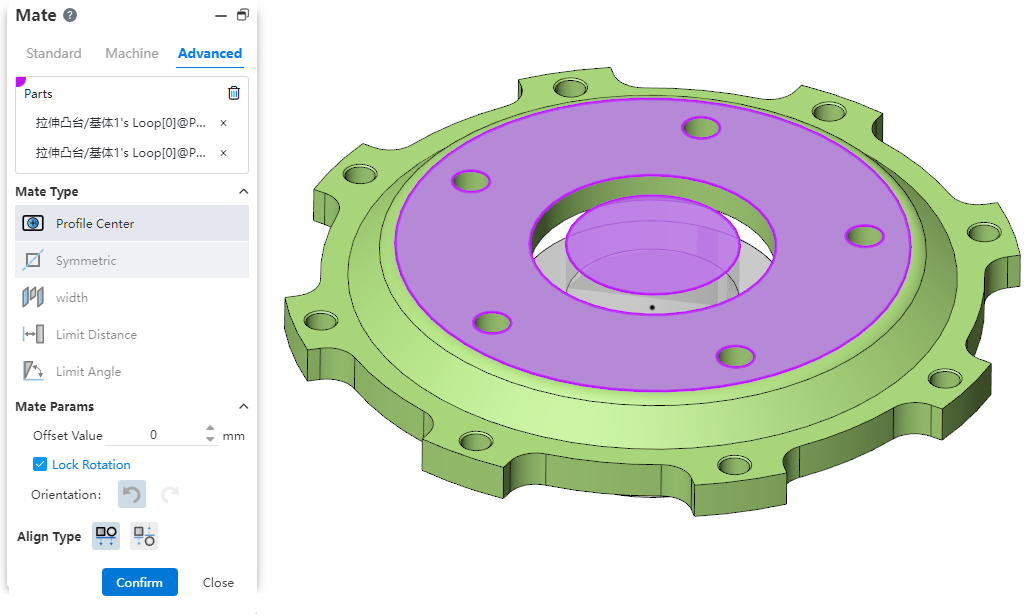
Task: Switch to the Machine tab
Action: coord(132,53)
